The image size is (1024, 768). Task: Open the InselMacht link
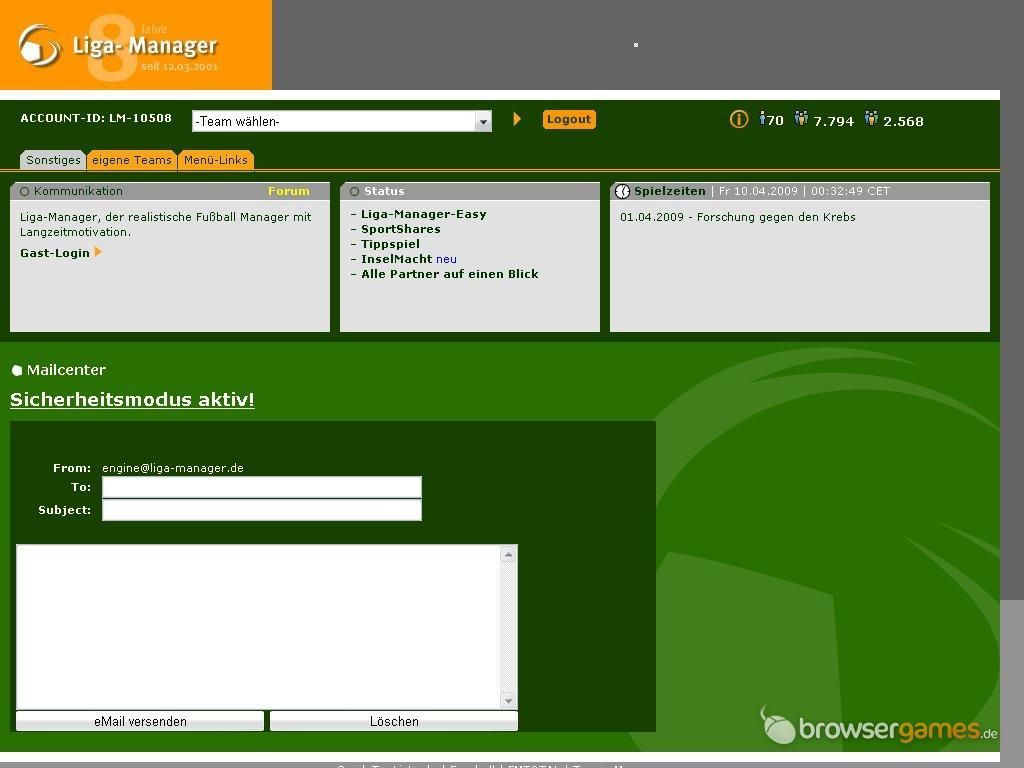(396, 259)
